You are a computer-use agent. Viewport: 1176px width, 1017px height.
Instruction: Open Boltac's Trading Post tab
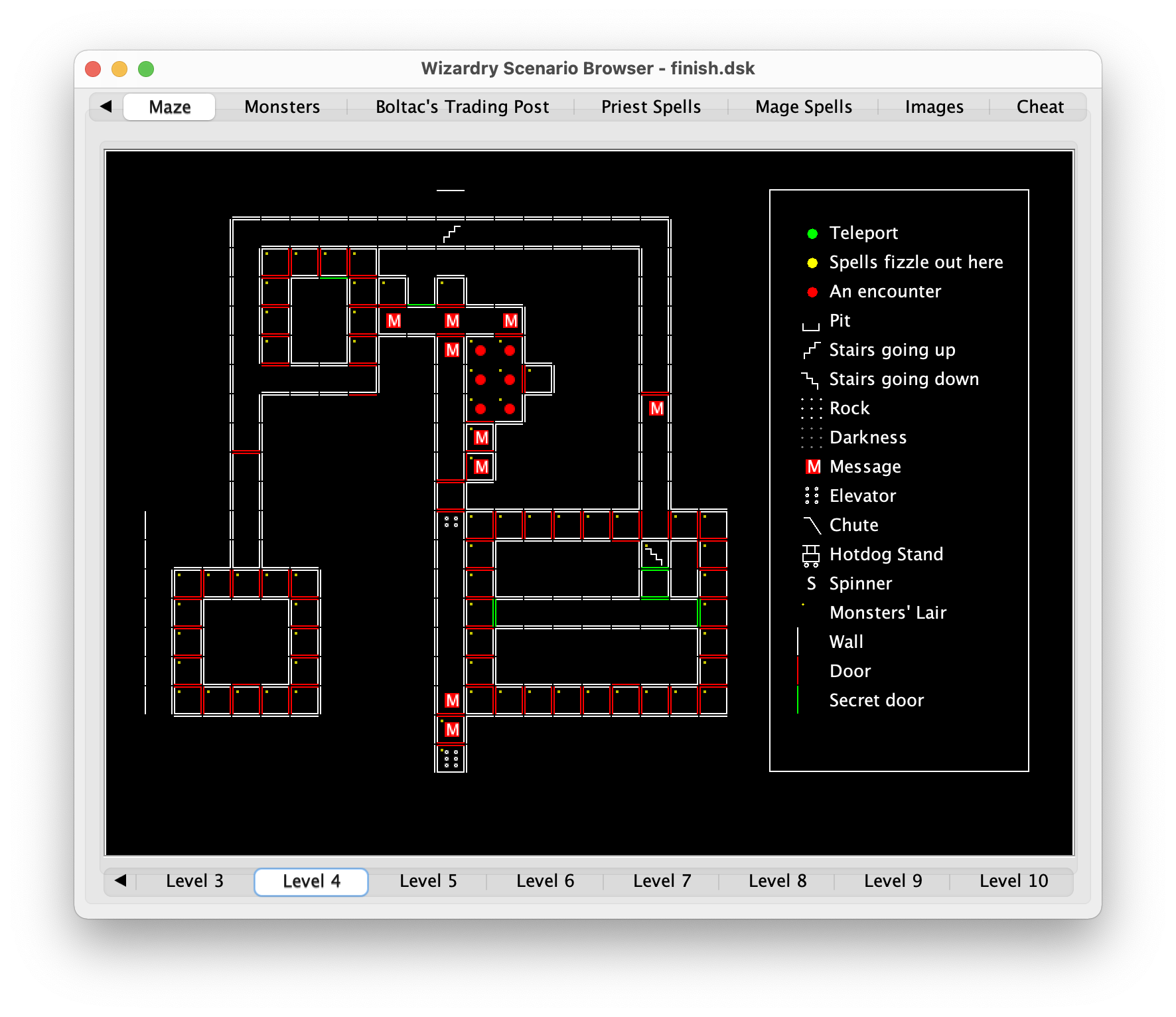click(x=462, y=107)
